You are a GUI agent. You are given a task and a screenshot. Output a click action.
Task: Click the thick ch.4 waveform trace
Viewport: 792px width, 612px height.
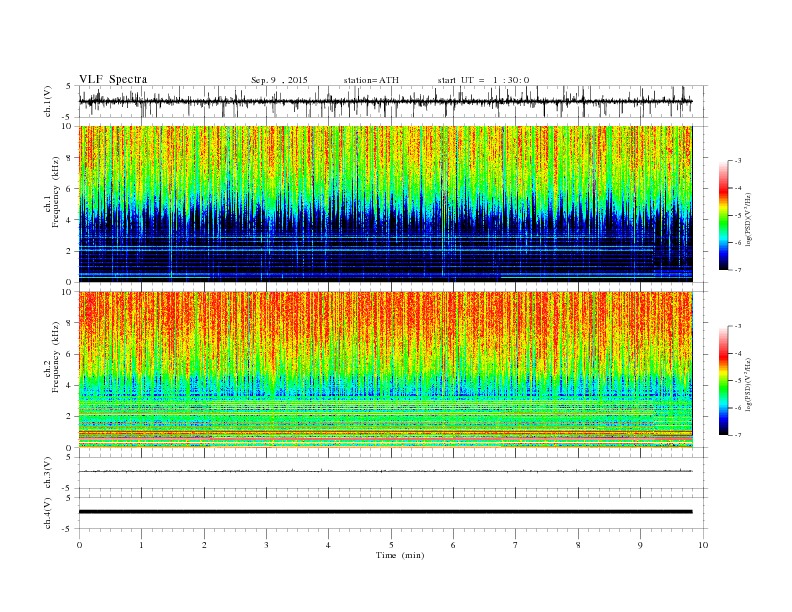pos(385,512)
